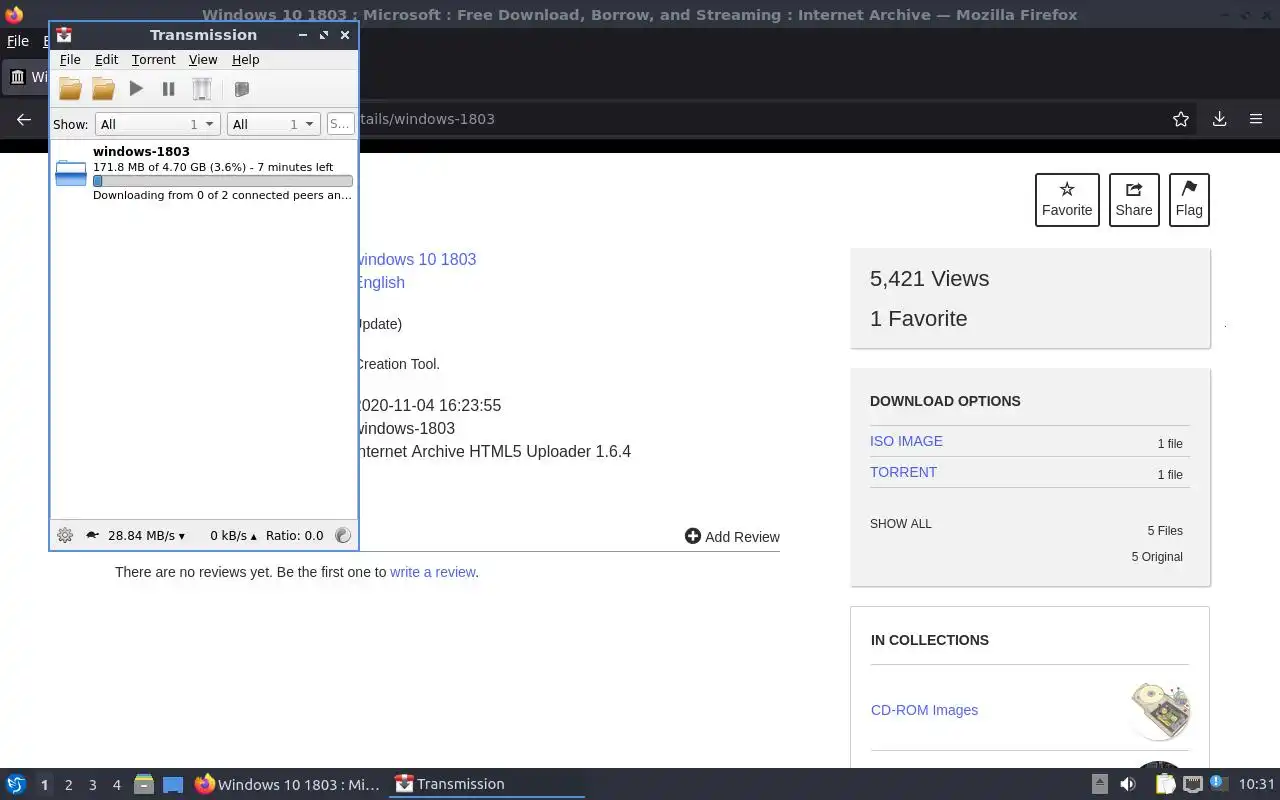Open the Edit menu in Transmission
1280x800 pixels.
106,60
